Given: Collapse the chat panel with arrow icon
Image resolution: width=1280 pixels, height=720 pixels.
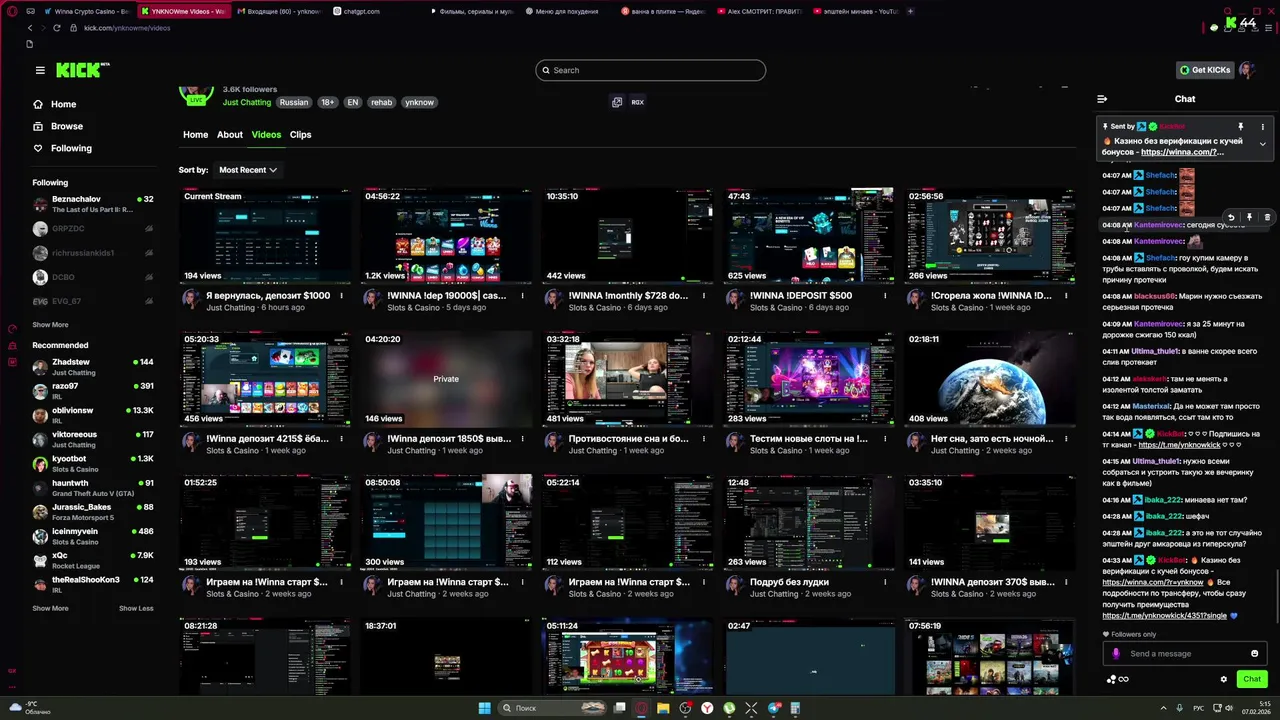Looking at the screenshot, I should tap(1102, 99).
